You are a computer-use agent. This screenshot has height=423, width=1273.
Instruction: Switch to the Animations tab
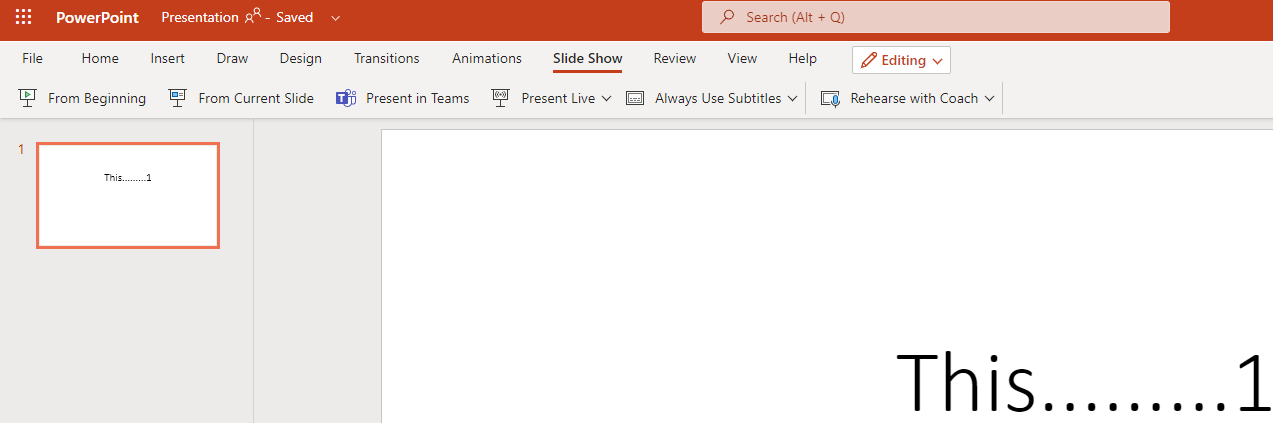point(487,58)
